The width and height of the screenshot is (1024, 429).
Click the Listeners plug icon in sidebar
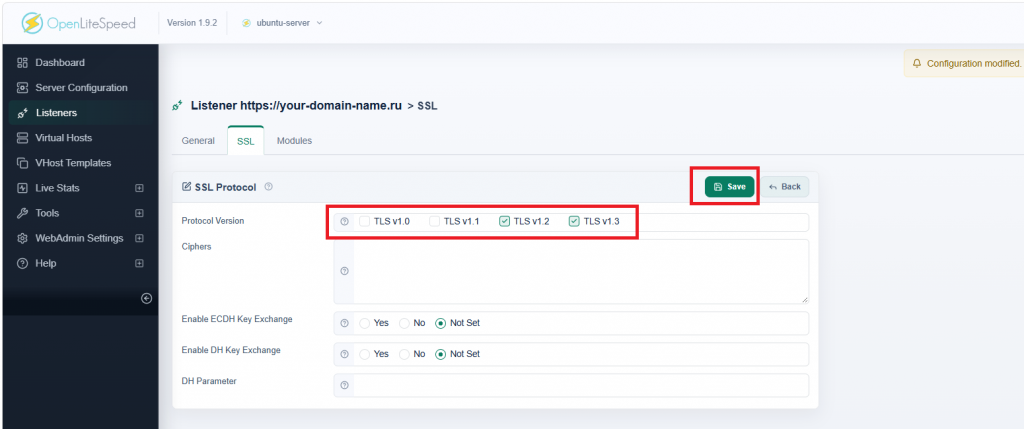click(x=22, y=113)
